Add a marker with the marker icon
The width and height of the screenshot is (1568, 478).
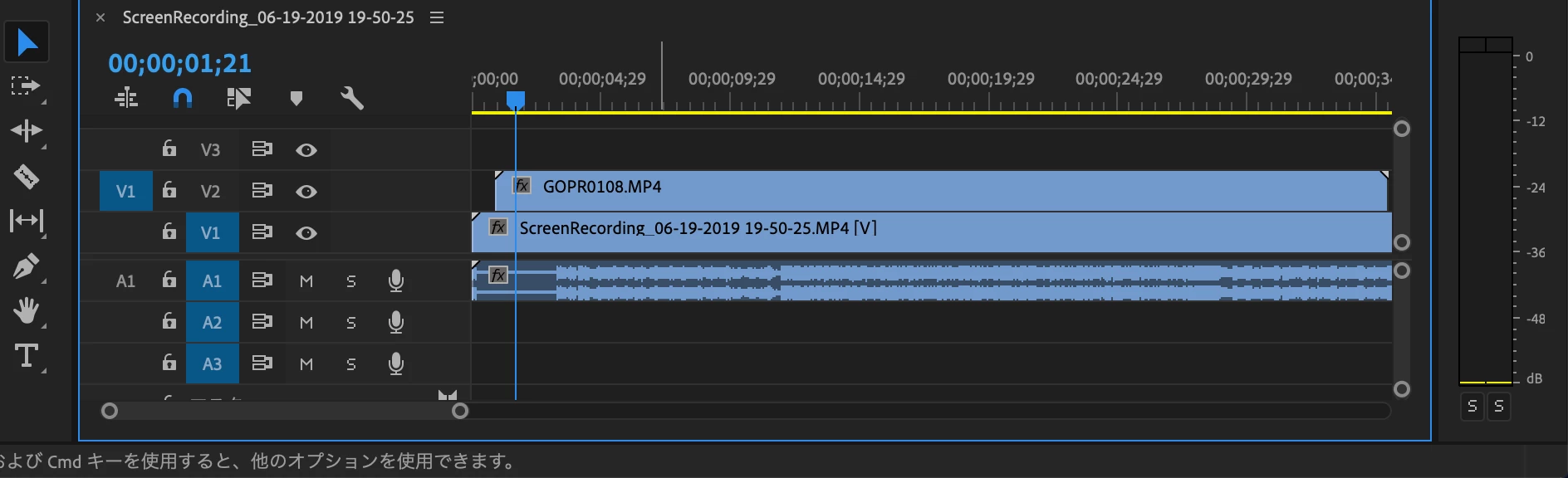296,99
